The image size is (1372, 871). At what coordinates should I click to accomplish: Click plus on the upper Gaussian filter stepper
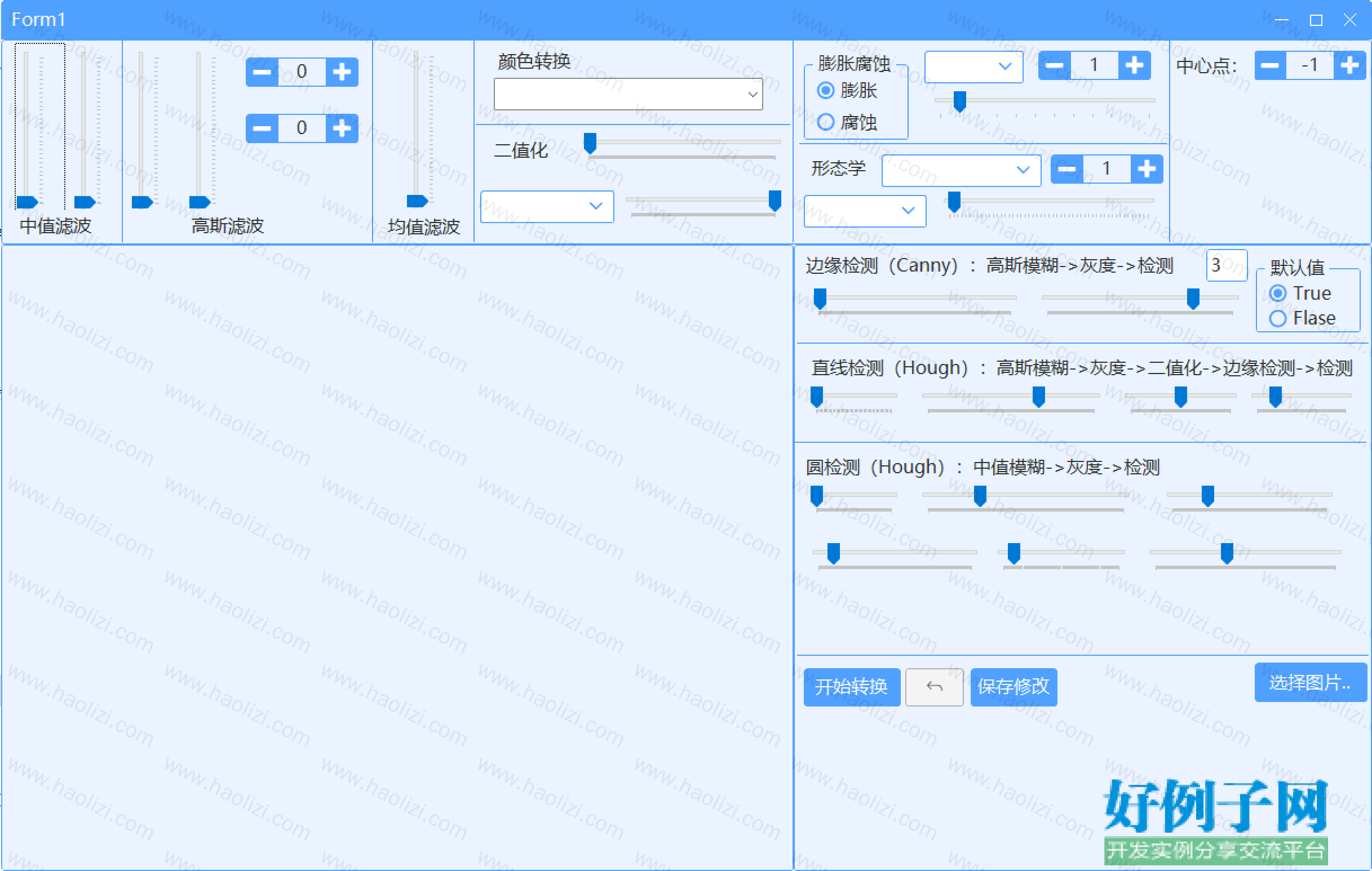pos(342,72)
